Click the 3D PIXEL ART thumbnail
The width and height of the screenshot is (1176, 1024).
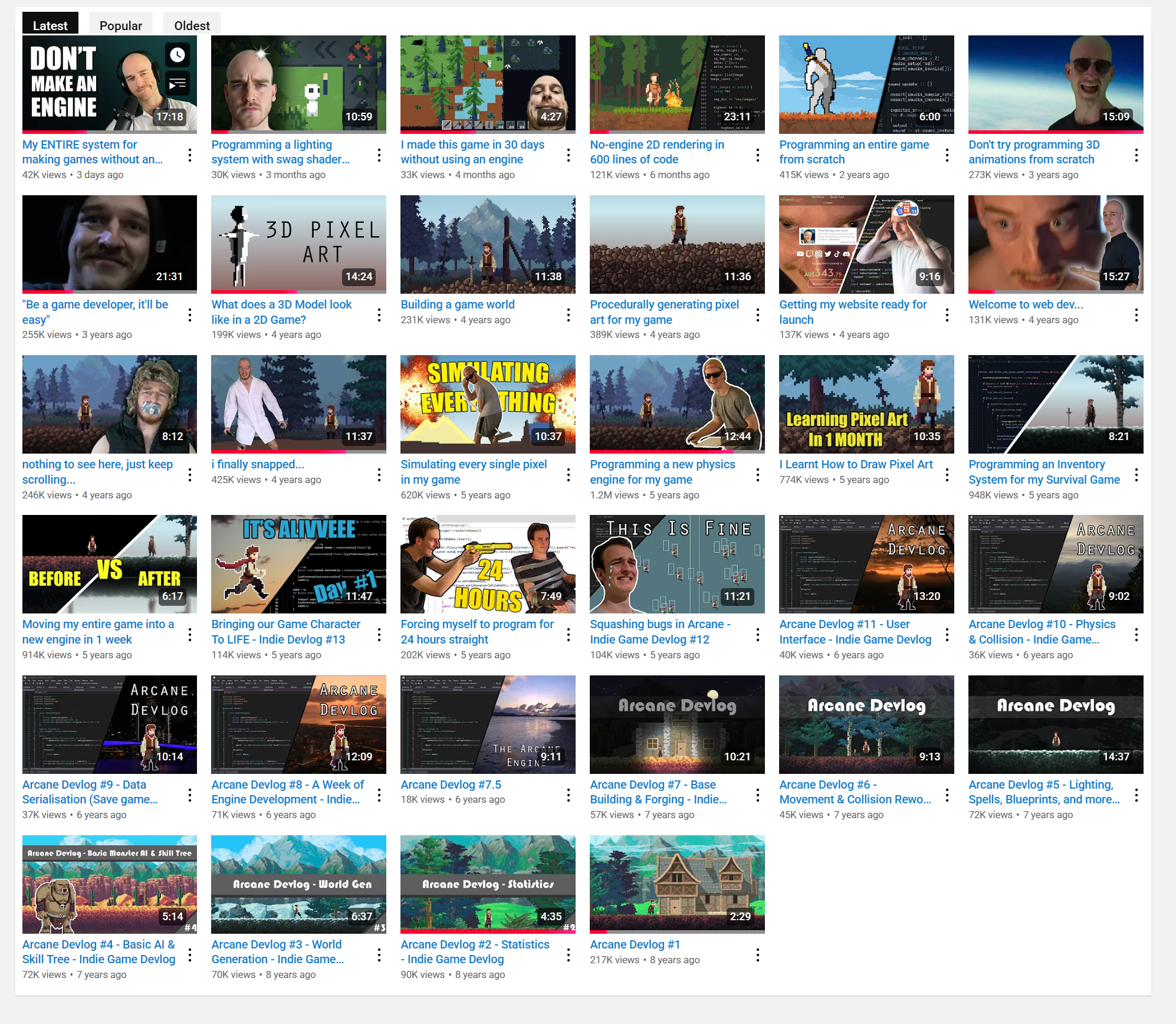pos(299,244)
